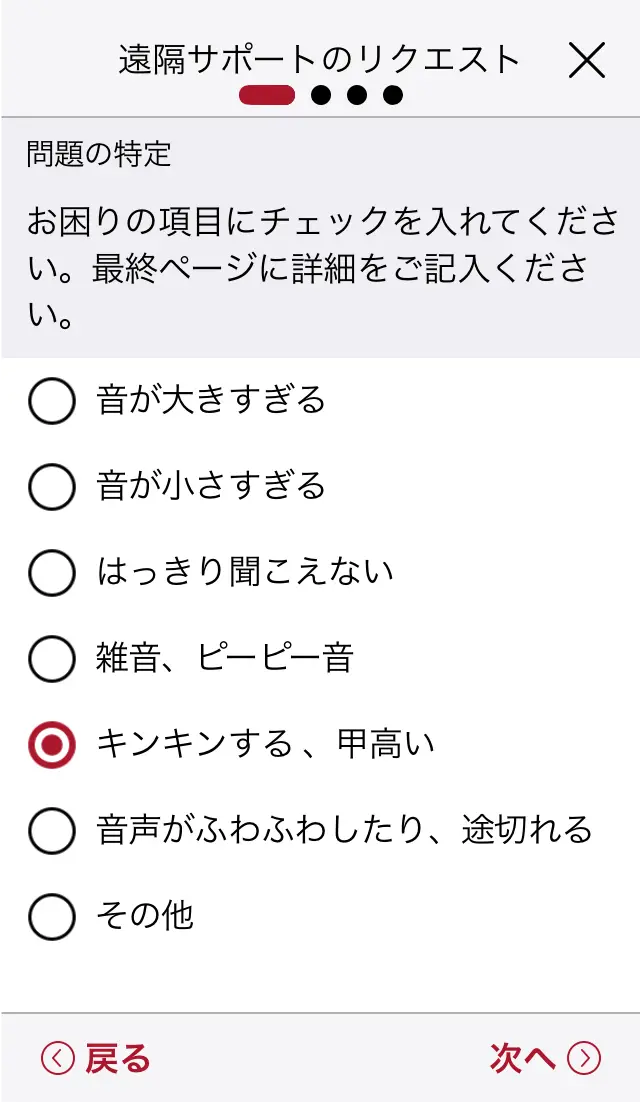Select 雑音、ピーピー音 radio button
Viewport: 640px width, 1108px height.
(x=52, y=659)
